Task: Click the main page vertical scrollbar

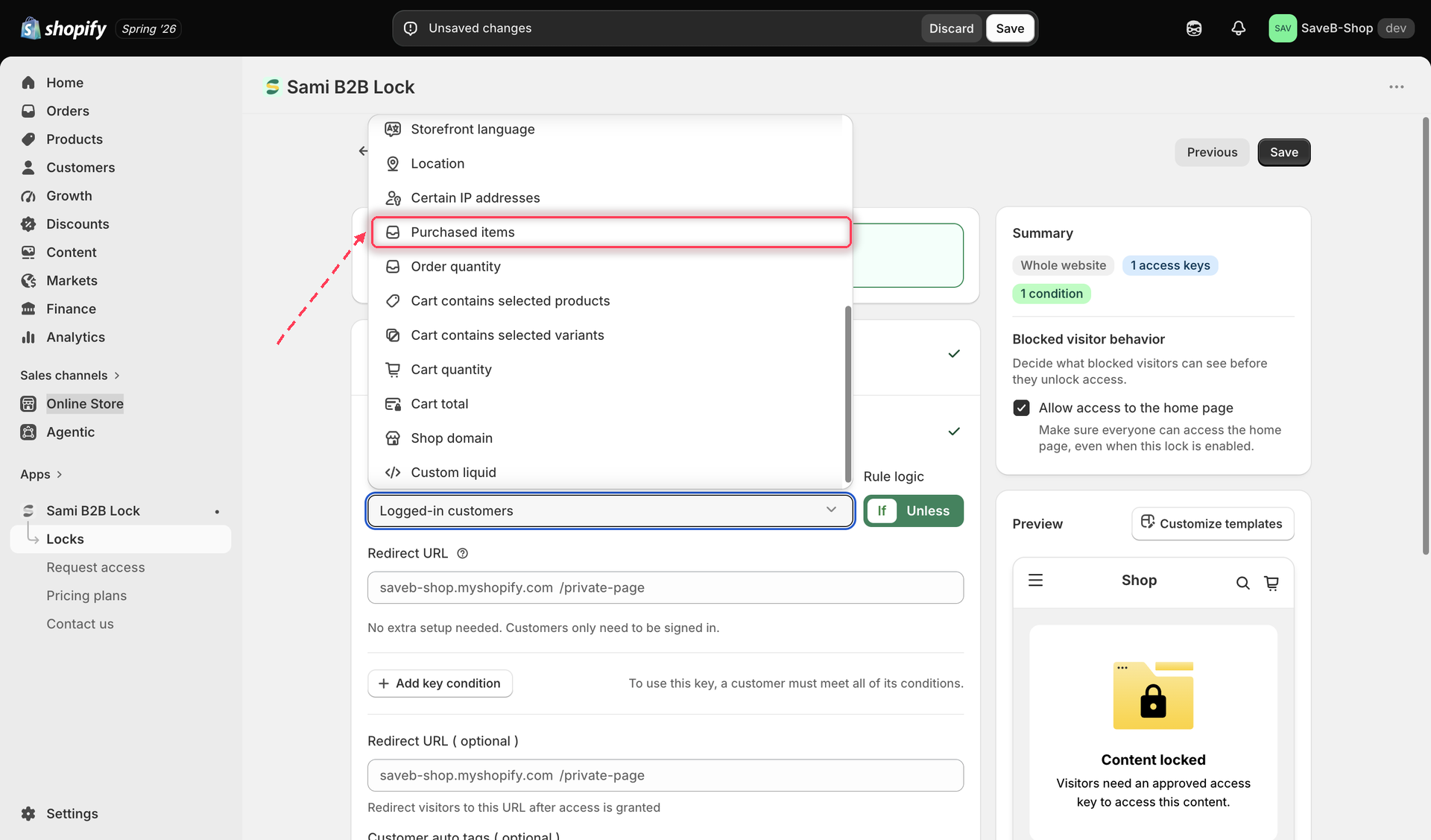Action: tap(1426, 335)
